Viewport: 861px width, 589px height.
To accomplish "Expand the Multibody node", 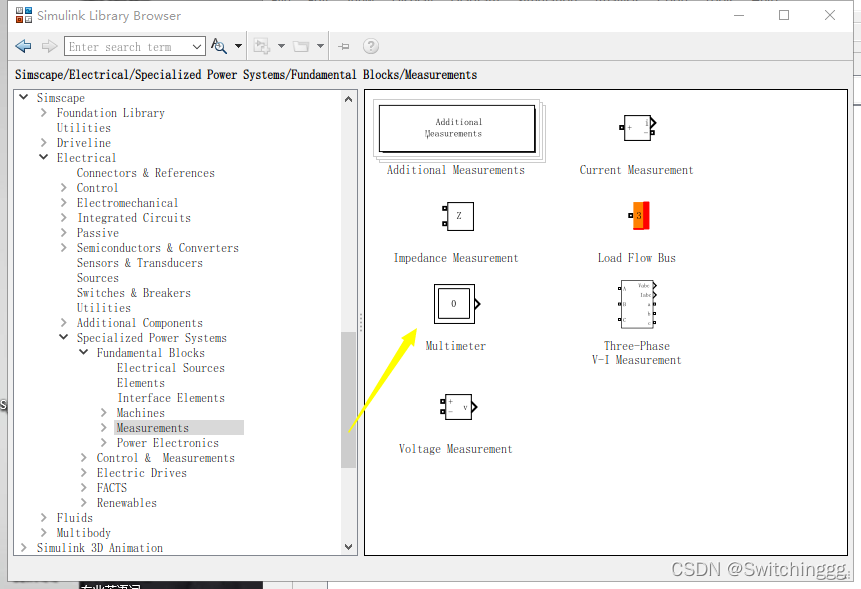I will (43, 532).
